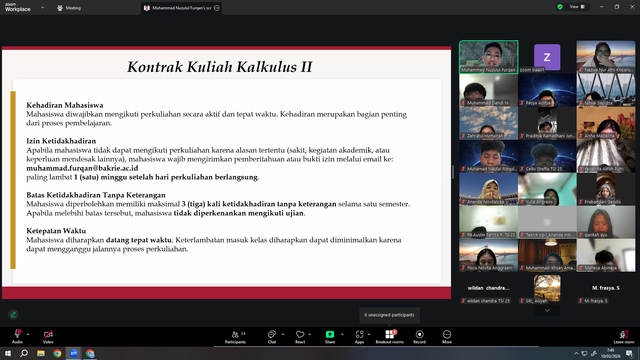Click the Zoom taskbar icon
This screenshot has width=640, height=360.
click(74, 353)
